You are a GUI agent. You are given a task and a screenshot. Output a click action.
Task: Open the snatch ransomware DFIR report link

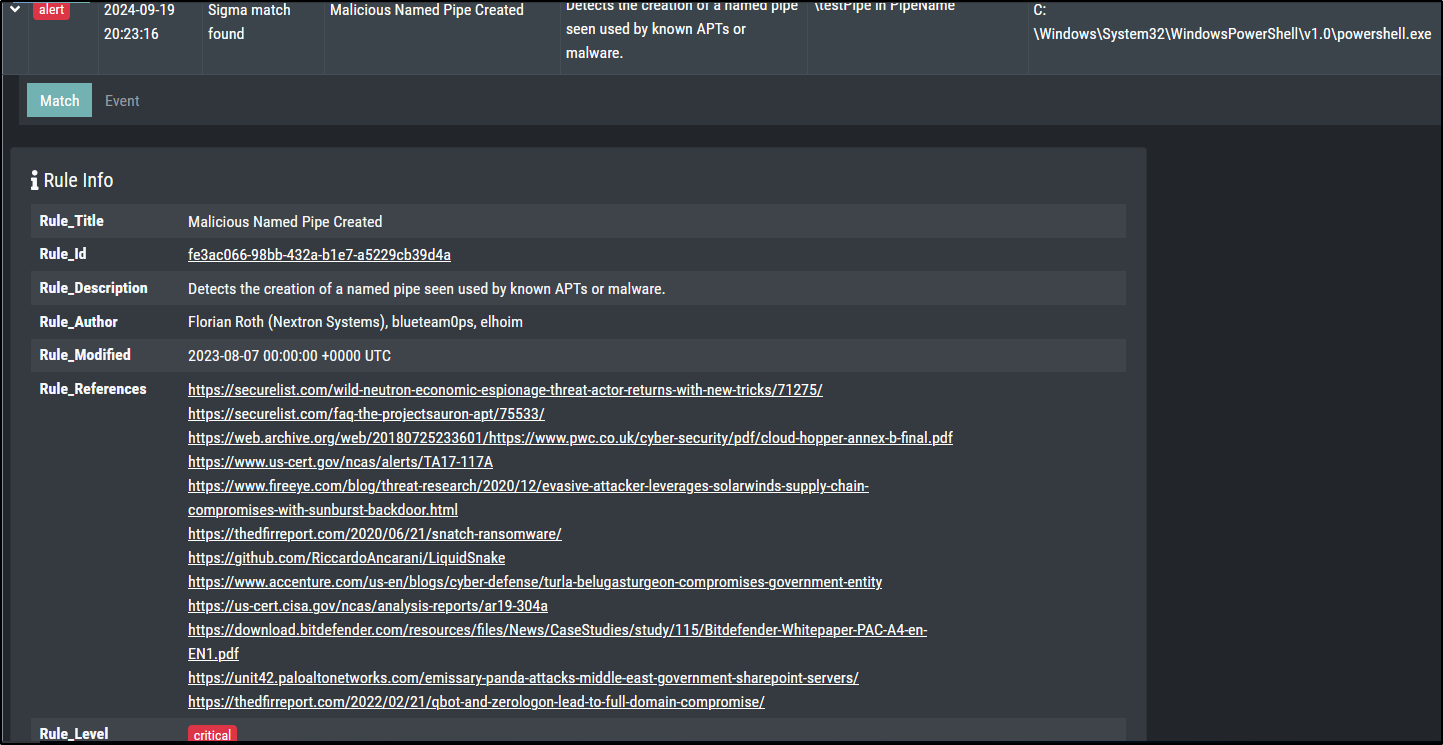click(x=375, y=533)
